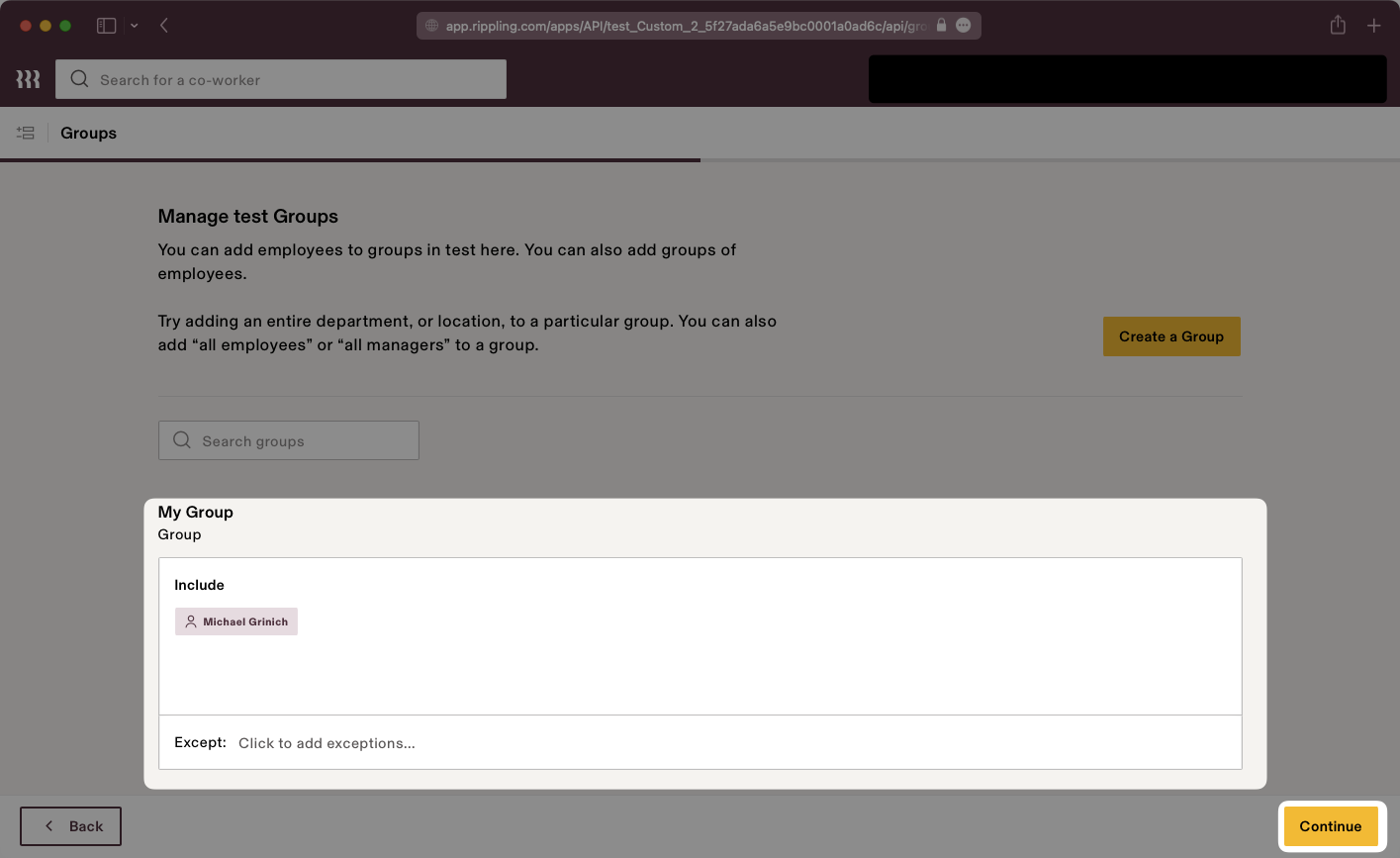Click the person icon on the Michael Grinich chip
Image resolution: width=1400 pixels, height=858 pixels.
pyautogui.click(x=192, y=621)
